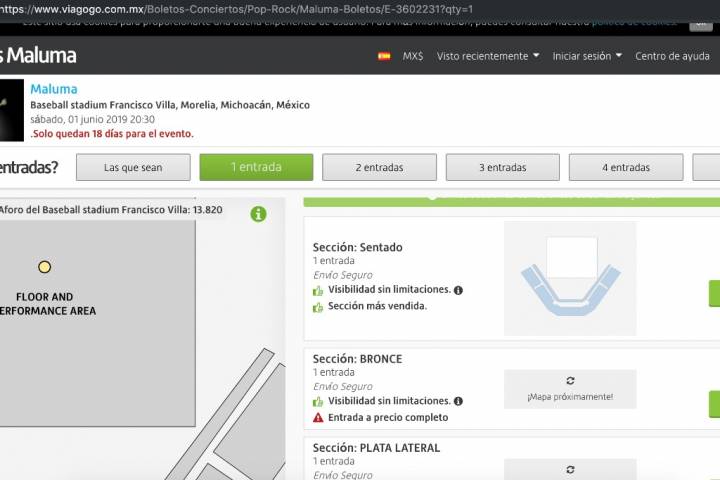Select the 1 entrada quantity option
720x480 pixels.
(256, 167)
